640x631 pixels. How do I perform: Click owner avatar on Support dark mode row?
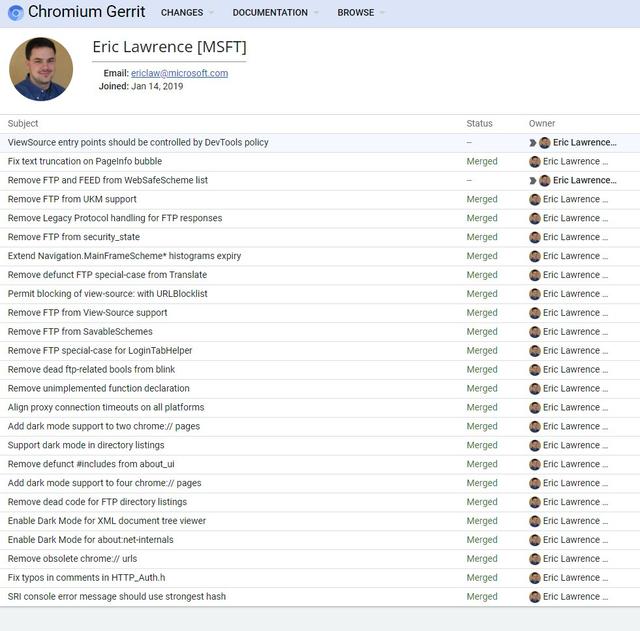[x=535, y=446]
